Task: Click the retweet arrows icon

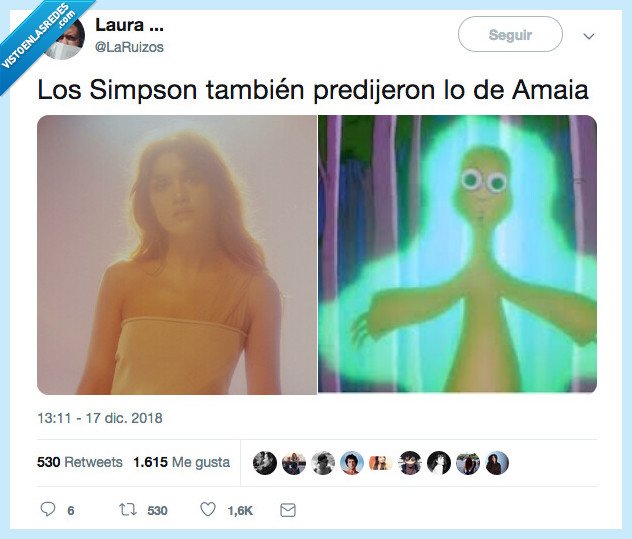Action: (x=128, y=510)
